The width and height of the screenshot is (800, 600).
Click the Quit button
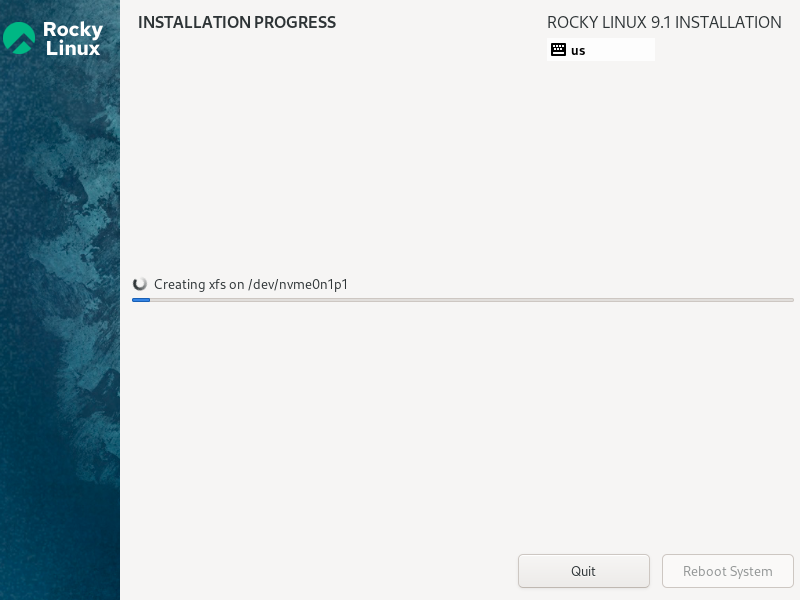pyautogui.click(x=584, y=571)
